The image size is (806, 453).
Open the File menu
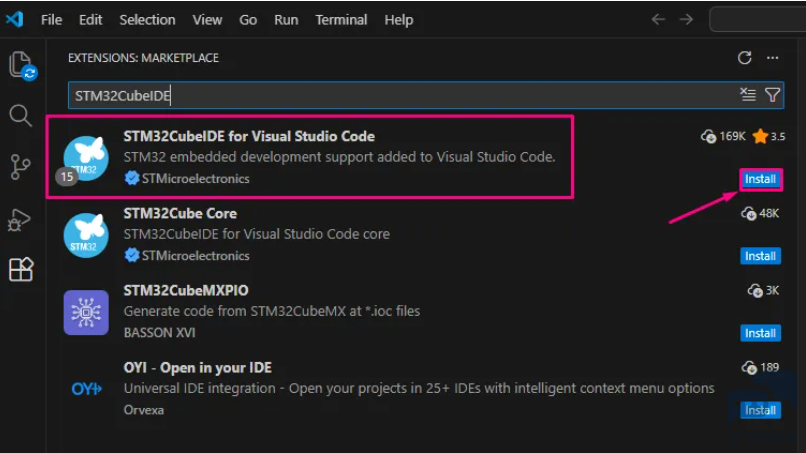(51, 20)
